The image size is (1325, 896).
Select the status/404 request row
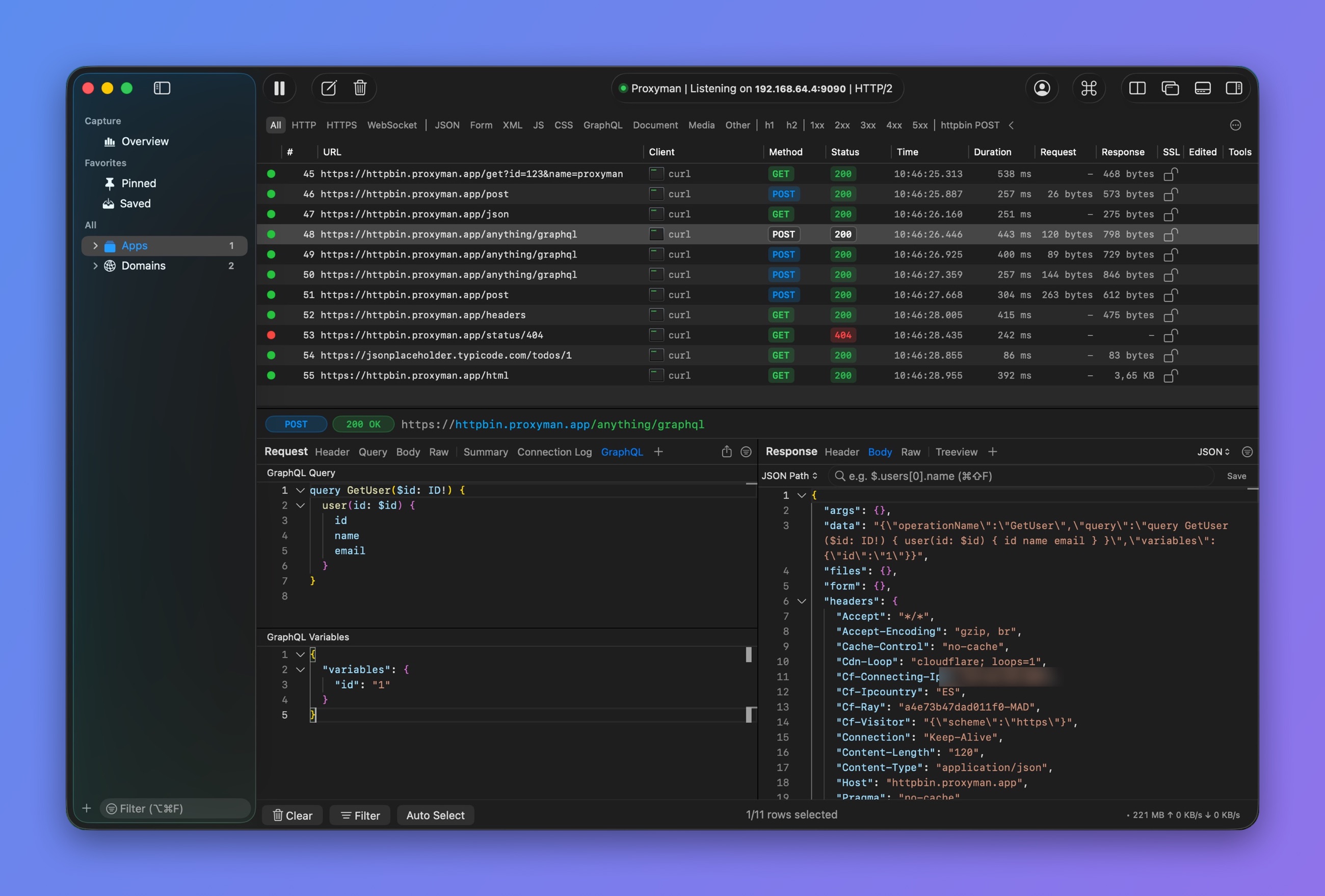click(757, 335)
